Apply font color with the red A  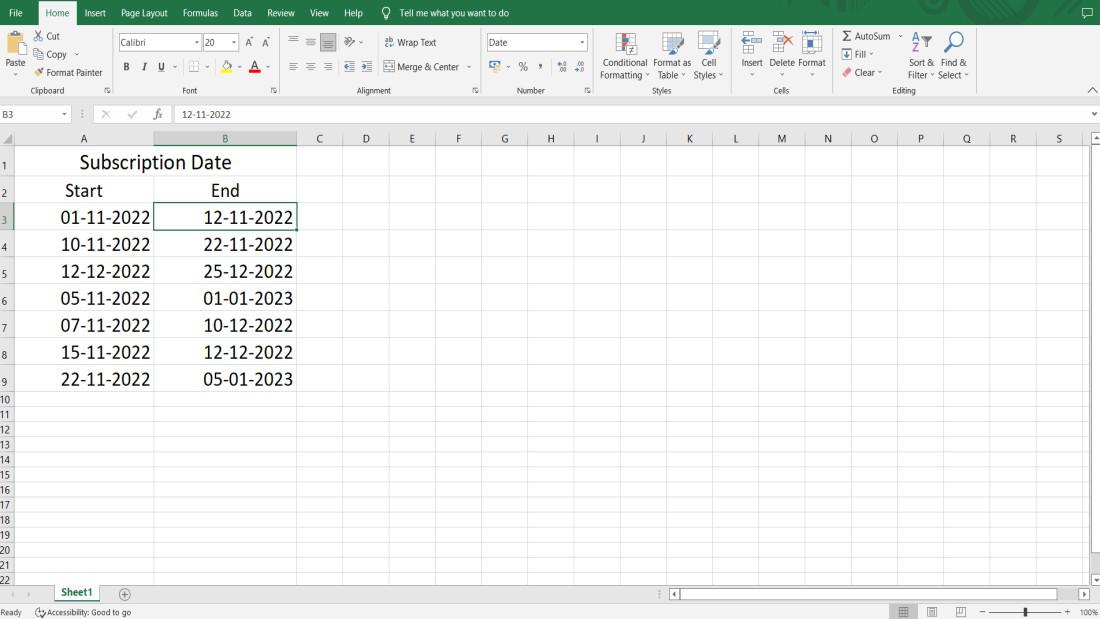[255, 67]
